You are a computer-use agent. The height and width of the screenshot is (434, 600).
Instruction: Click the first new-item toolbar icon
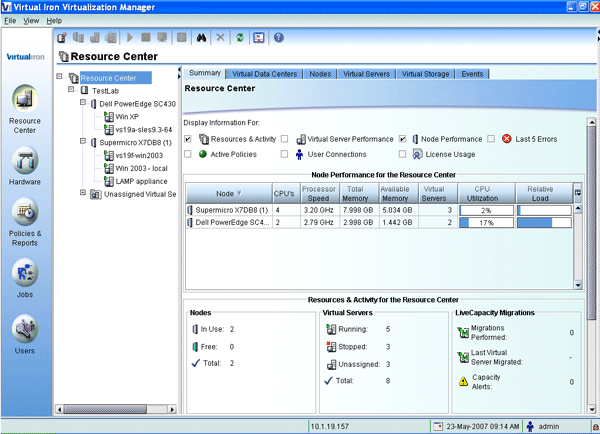62,38
